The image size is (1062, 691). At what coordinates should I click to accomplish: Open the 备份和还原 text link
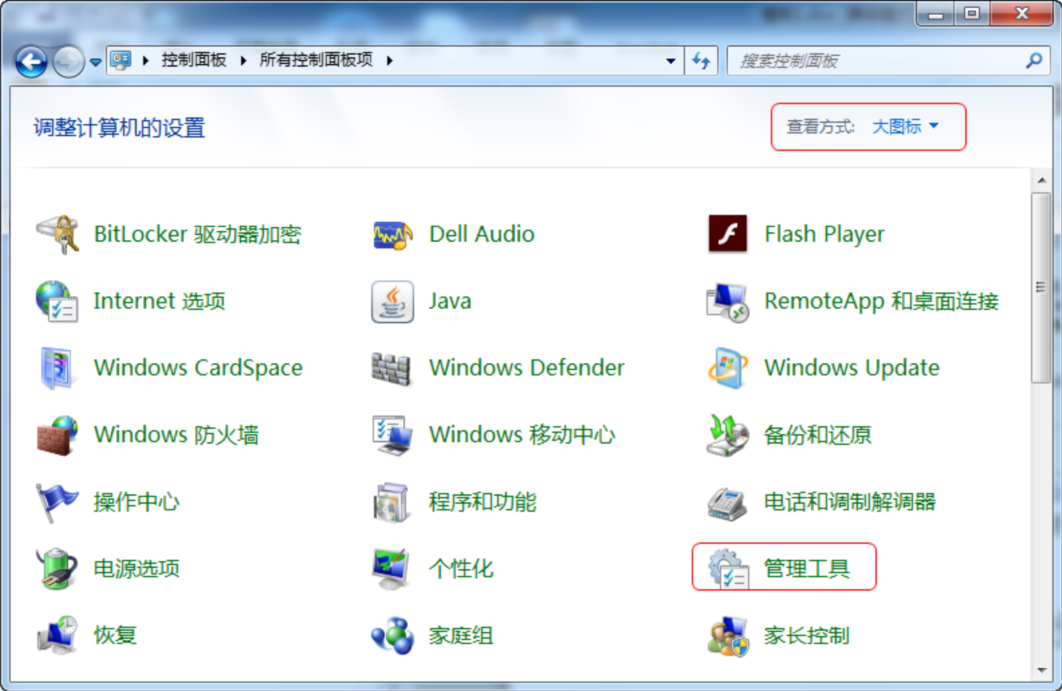817,435
